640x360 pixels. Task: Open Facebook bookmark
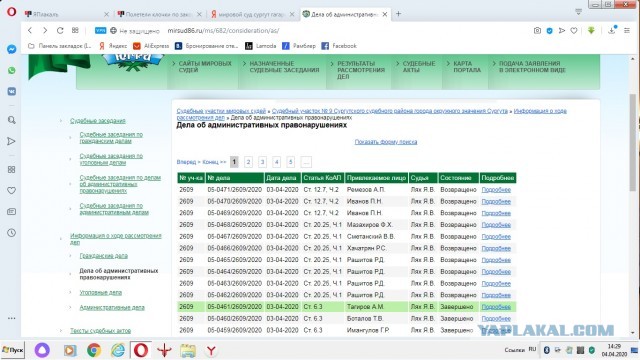(339, 46)
